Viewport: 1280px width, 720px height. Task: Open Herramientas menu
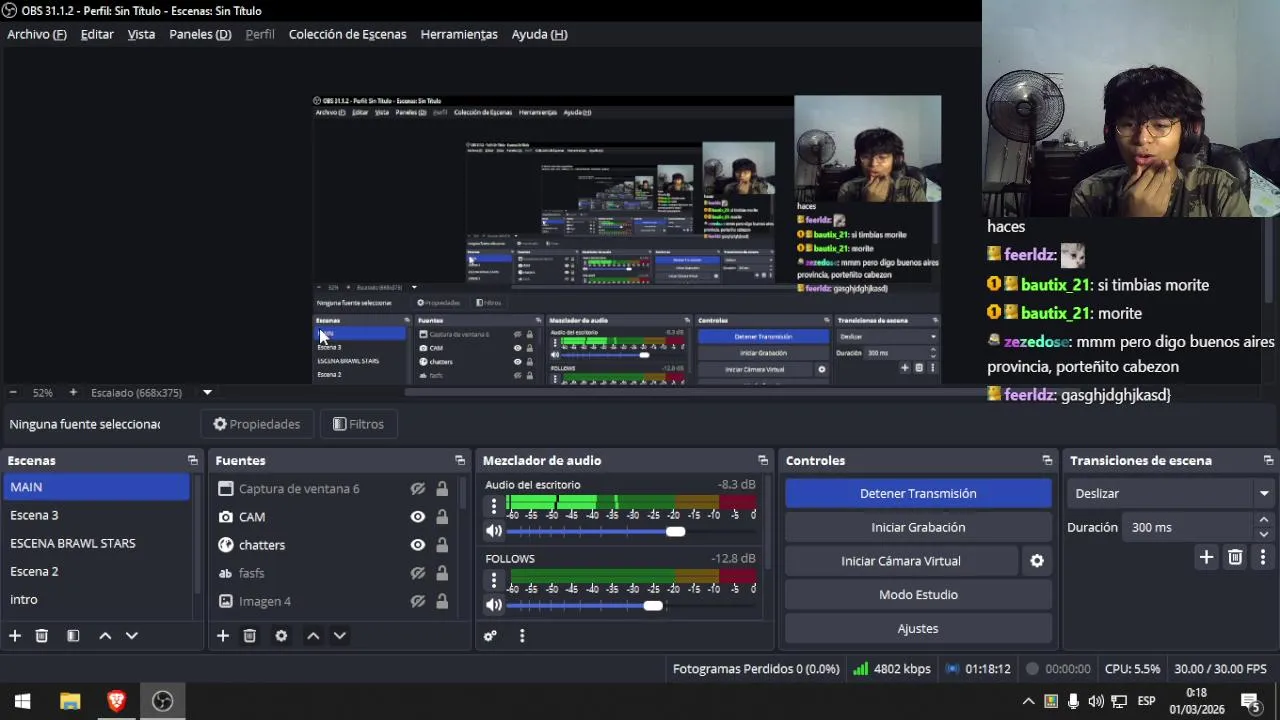pos(459,34)
